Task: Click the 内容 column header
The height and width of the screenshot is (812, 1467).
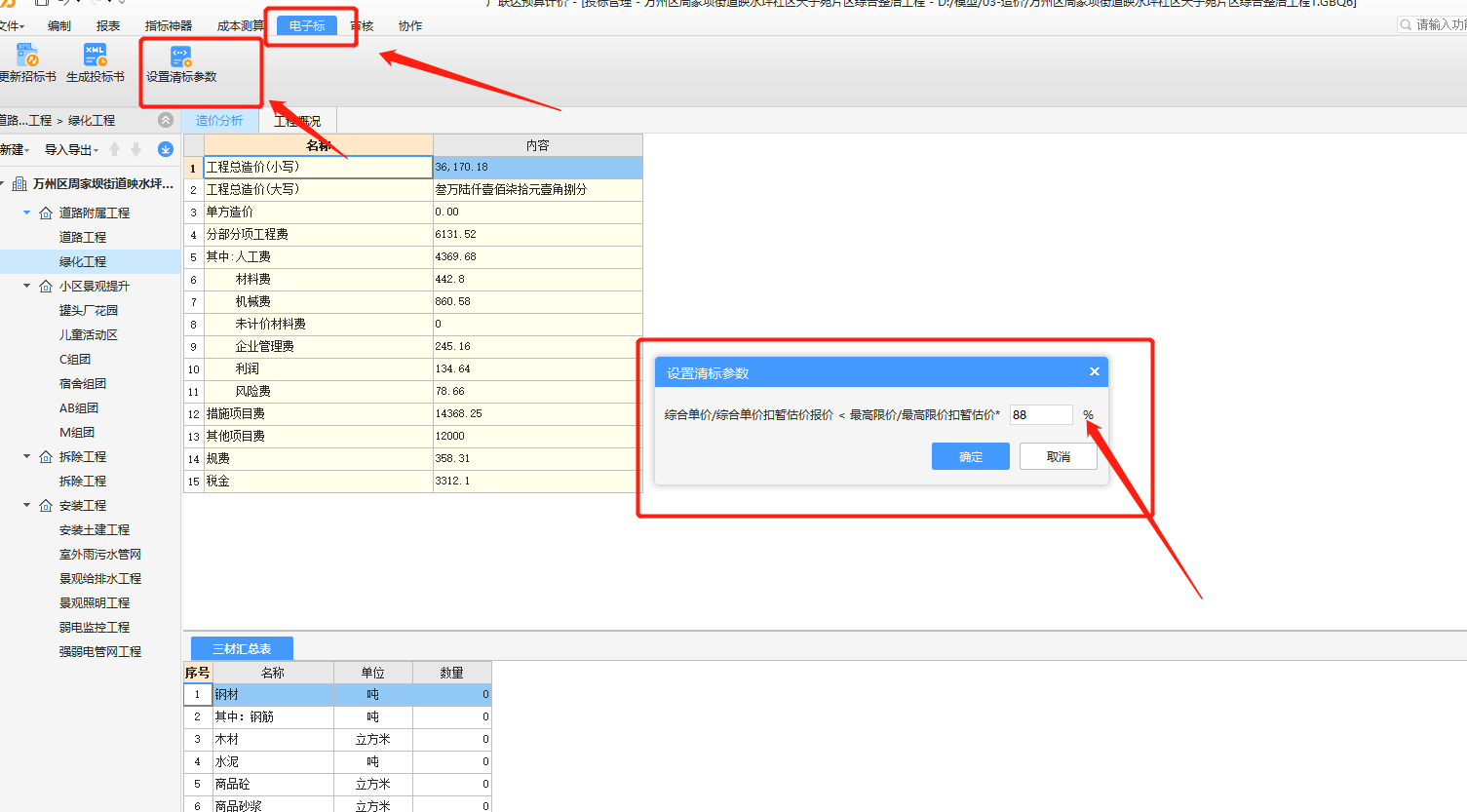Action: pyautogui.click(x=538, y=145)
